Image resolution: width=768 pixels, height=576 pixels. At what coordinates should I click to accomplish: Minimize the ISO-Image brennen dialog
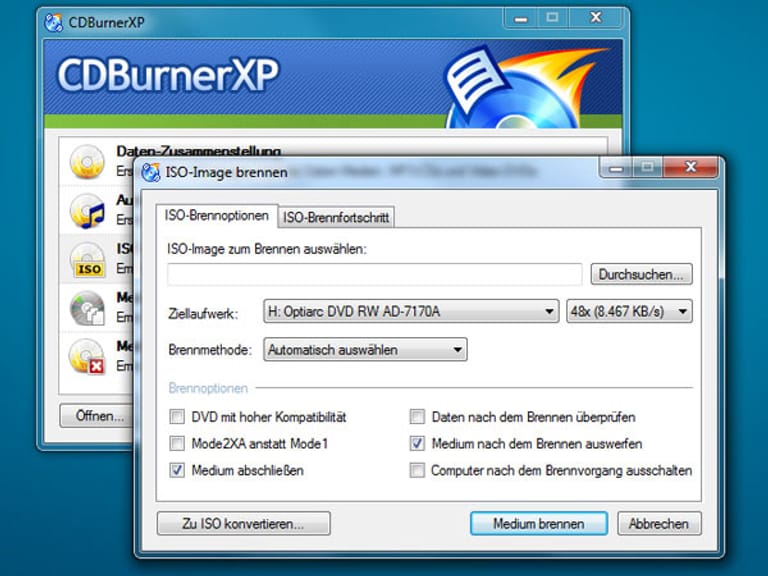coord(616,168)
